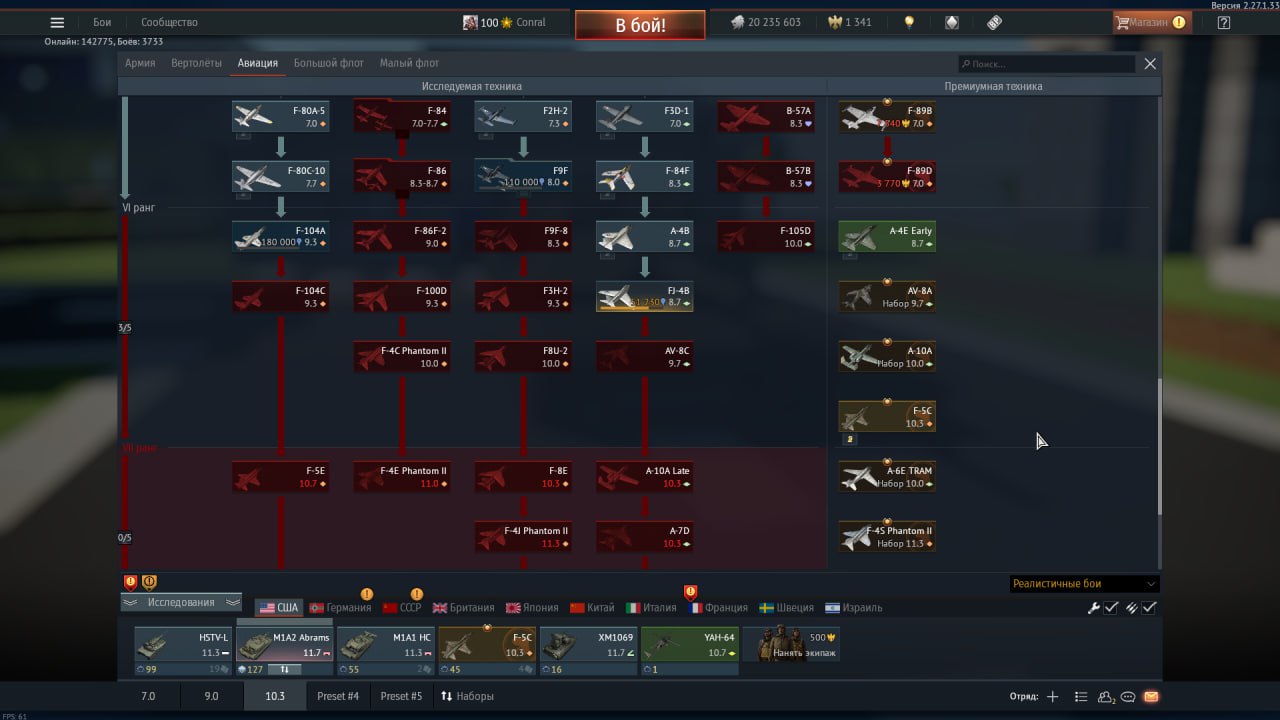Switch to the Большой флот tab
The height and width of the screenshot is (720, 1280).
point(329,63)
